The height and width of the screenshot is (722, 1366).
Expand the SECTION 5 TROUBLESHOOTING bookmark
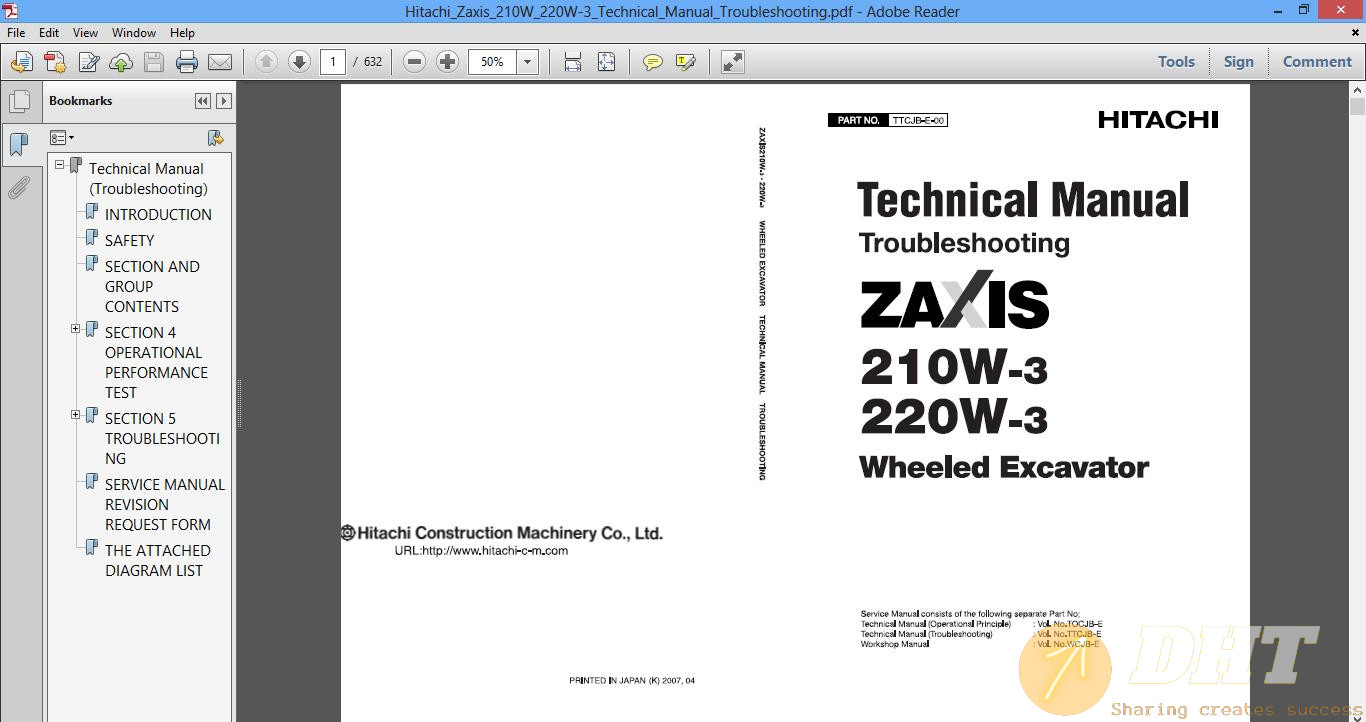click(76, 414)
